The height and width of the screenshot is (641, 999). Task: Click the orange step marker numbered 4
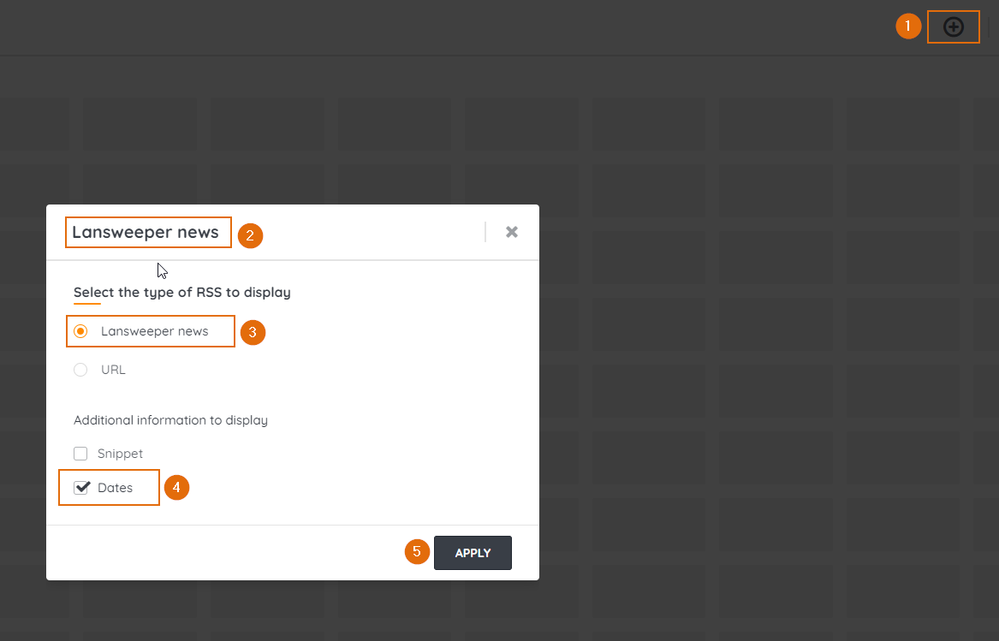pos(177,488)
